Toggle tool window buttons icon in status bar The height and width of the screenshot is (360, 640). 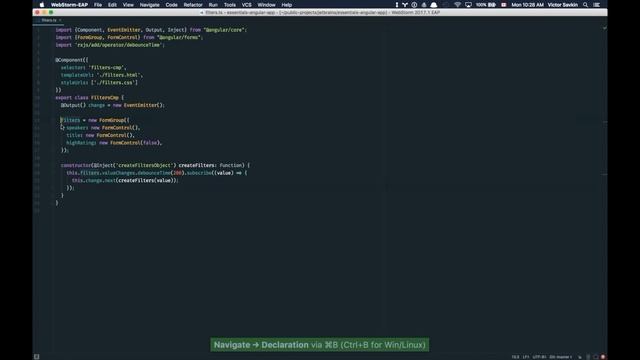[36, 357]
